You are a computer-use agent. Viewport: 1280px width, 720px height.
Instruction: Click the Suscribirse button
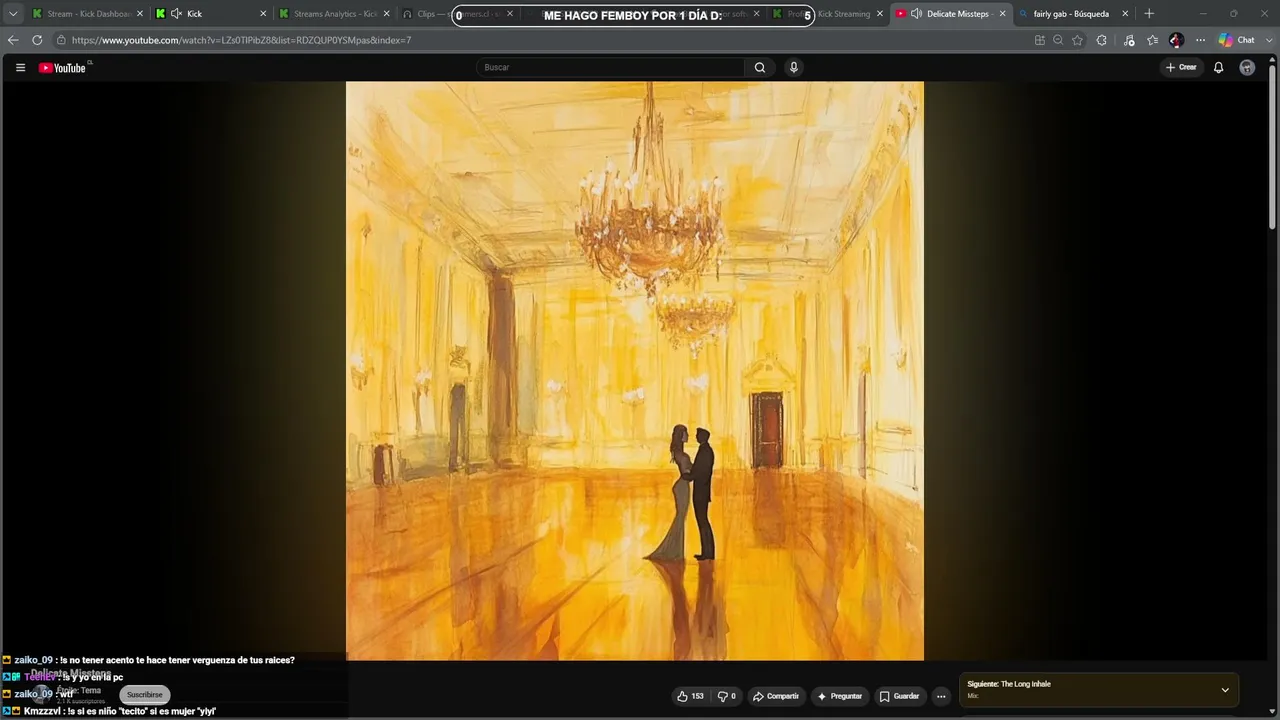[145, 695]
